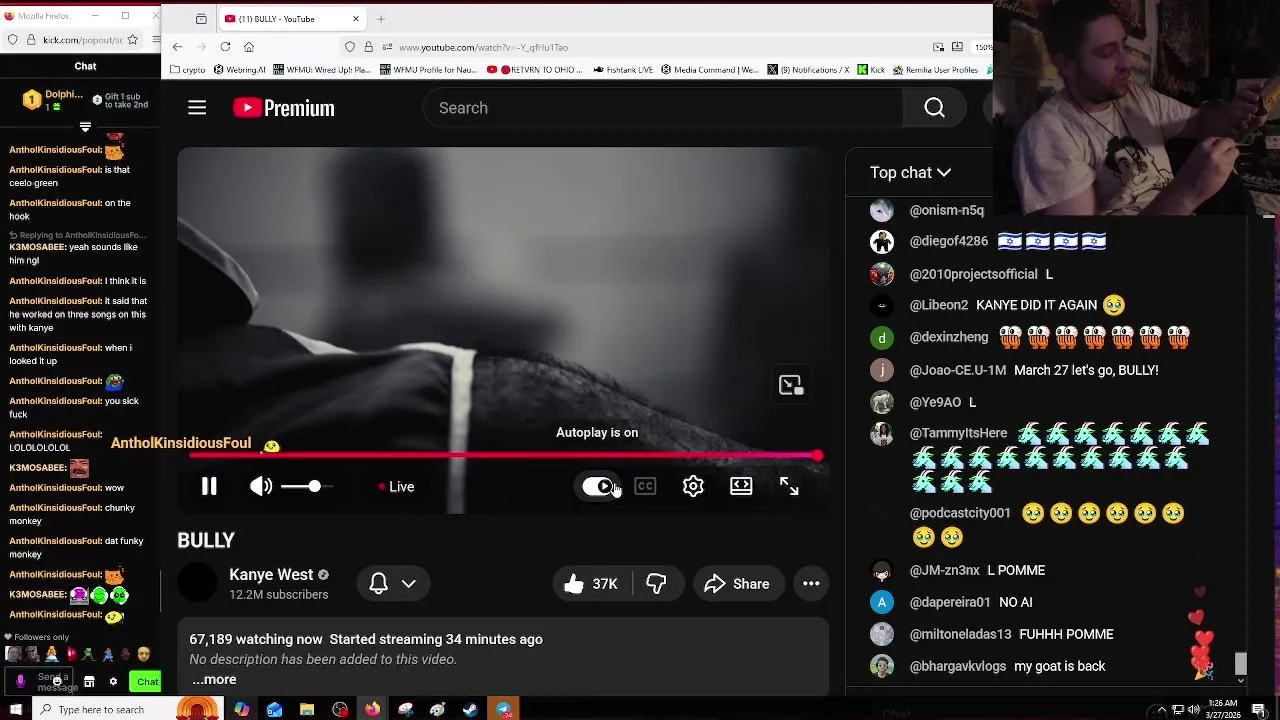Jump to the Live indicator
1280x720 pixels.
tap(396, 487)
